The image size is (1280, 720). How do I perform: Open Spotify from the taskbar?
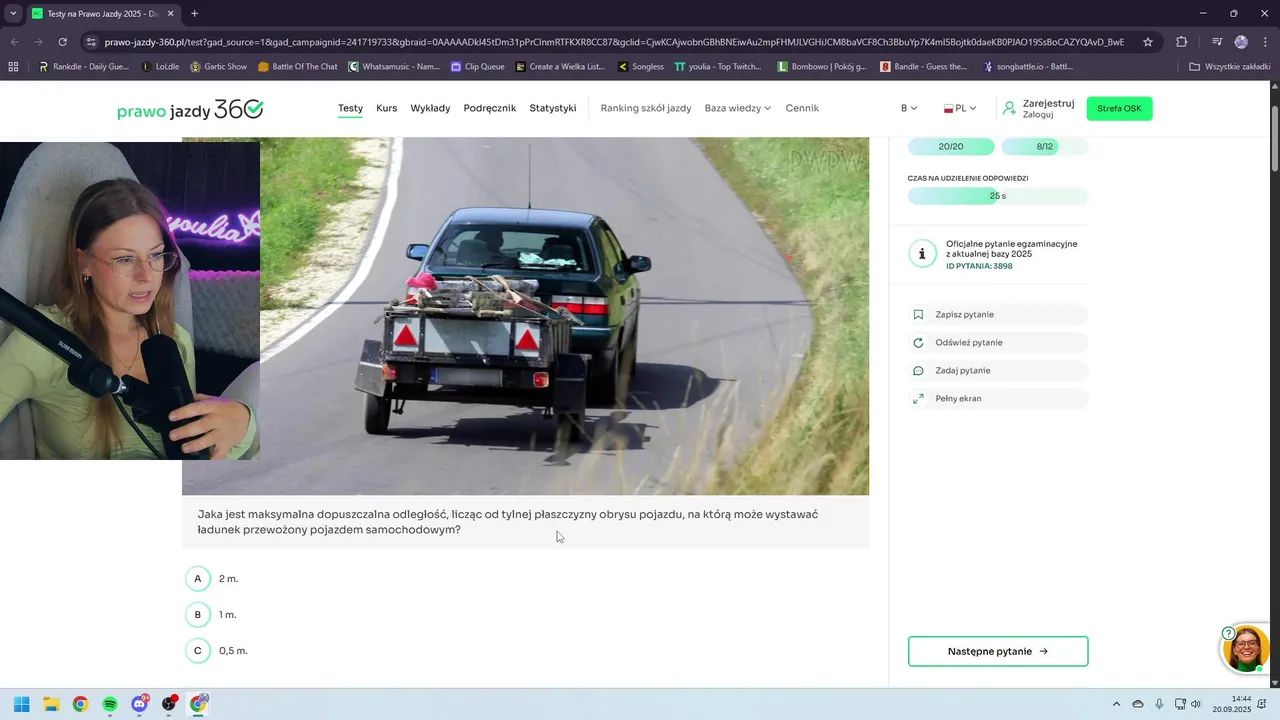110,704
